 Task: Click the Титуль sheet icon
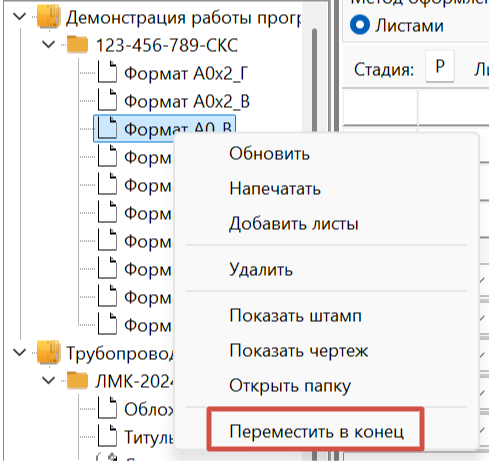(107, 436)
